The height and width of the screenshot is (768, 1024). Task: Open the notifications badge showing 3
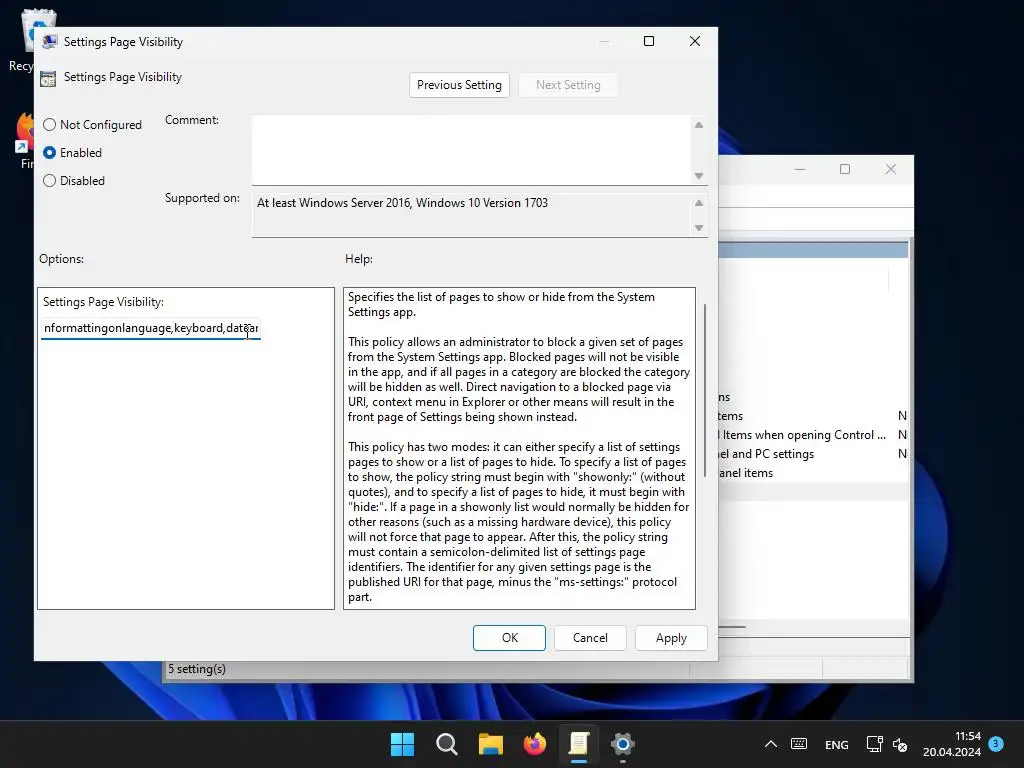(x=996, y=743)
